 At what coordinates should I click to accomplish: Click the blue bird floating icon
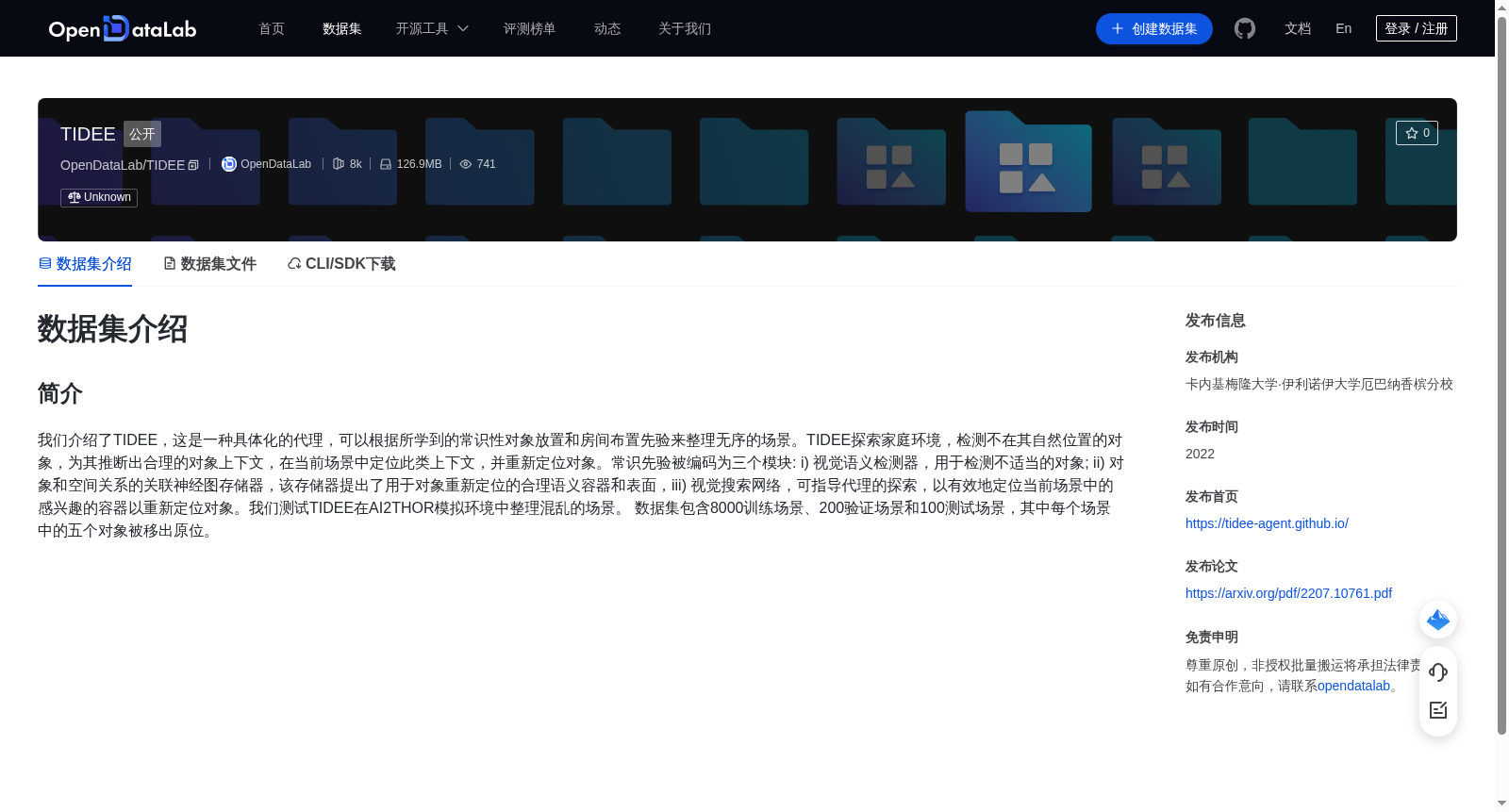click(1438, 620)
